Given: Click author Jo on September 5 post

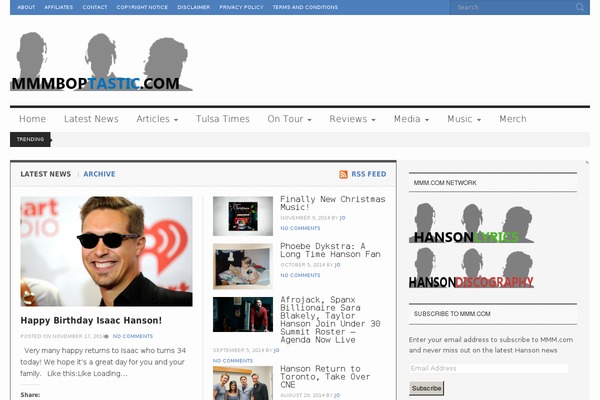Looking at the screenshot, I should [276, 350].
